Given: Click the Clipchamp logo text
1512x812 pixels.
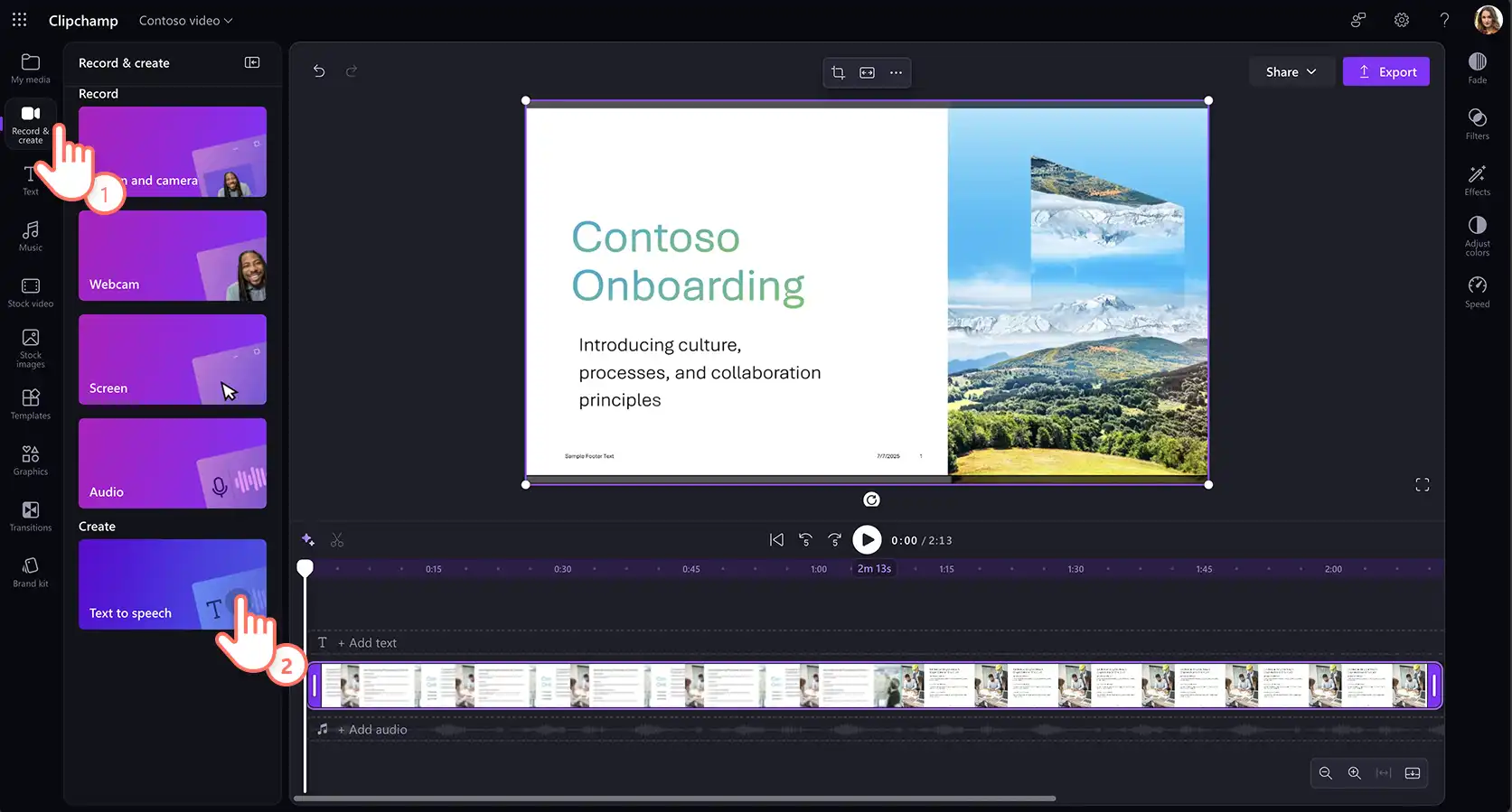Looking at the screenshot, I should click(x=83, y=20).
